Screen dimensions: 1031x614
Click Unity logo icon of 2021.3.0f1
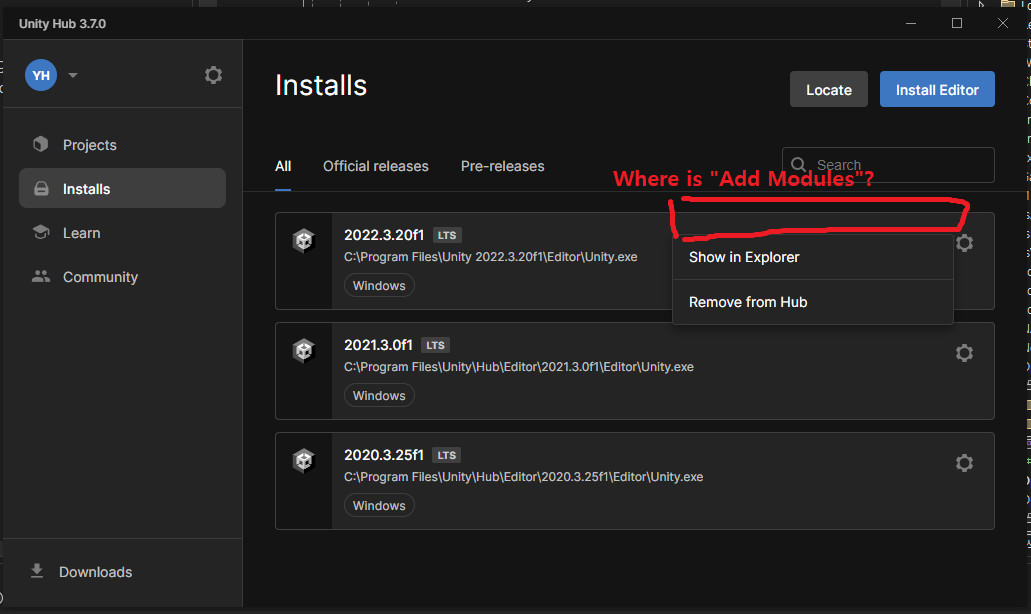pyautogui.click(x=304, y=350)
